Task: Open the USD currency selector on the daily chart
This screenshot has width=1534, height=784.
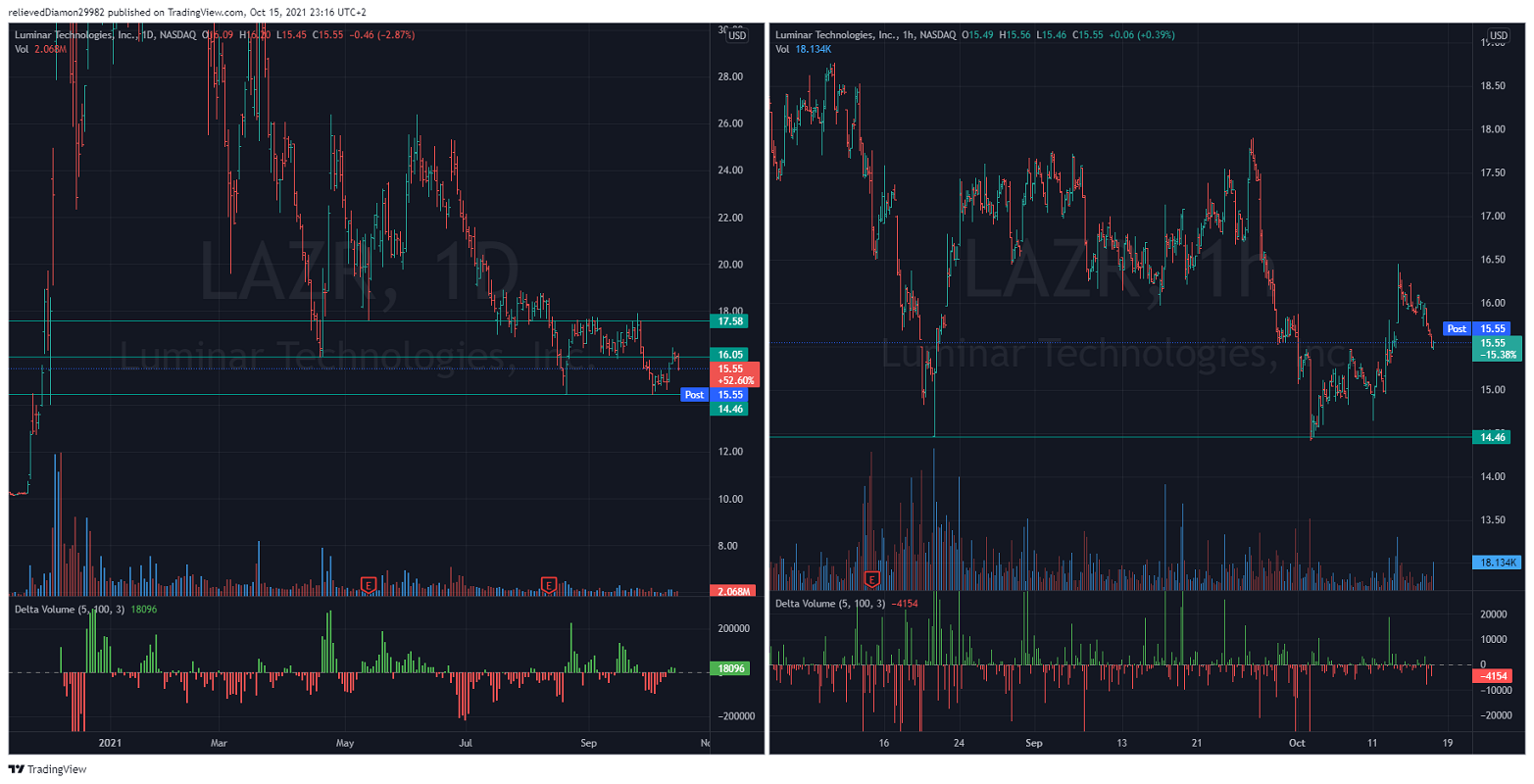Action: pos(737,35)
